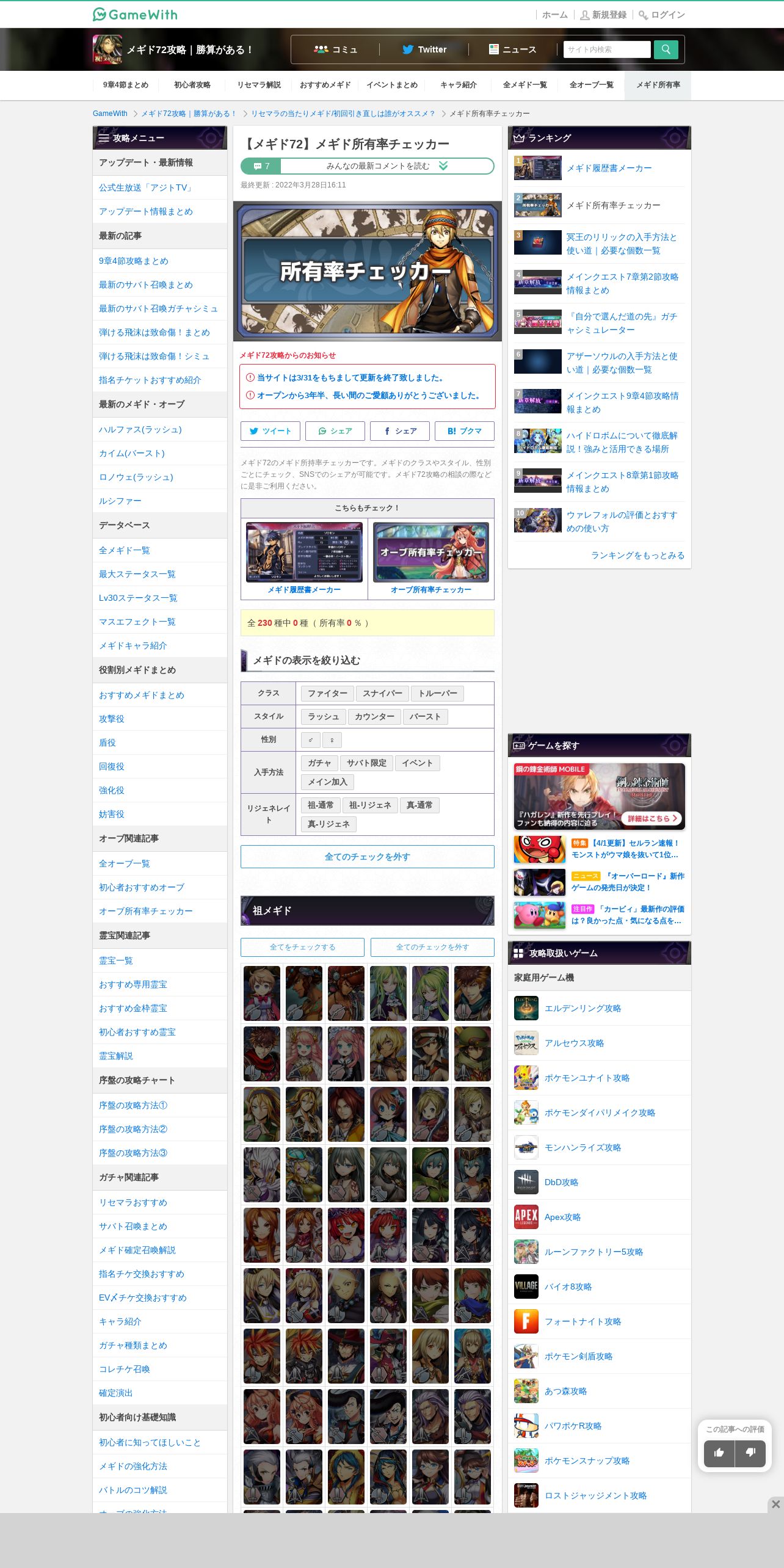
Task: Toggle the 真-通常 filter
Action: click(419, 805)
